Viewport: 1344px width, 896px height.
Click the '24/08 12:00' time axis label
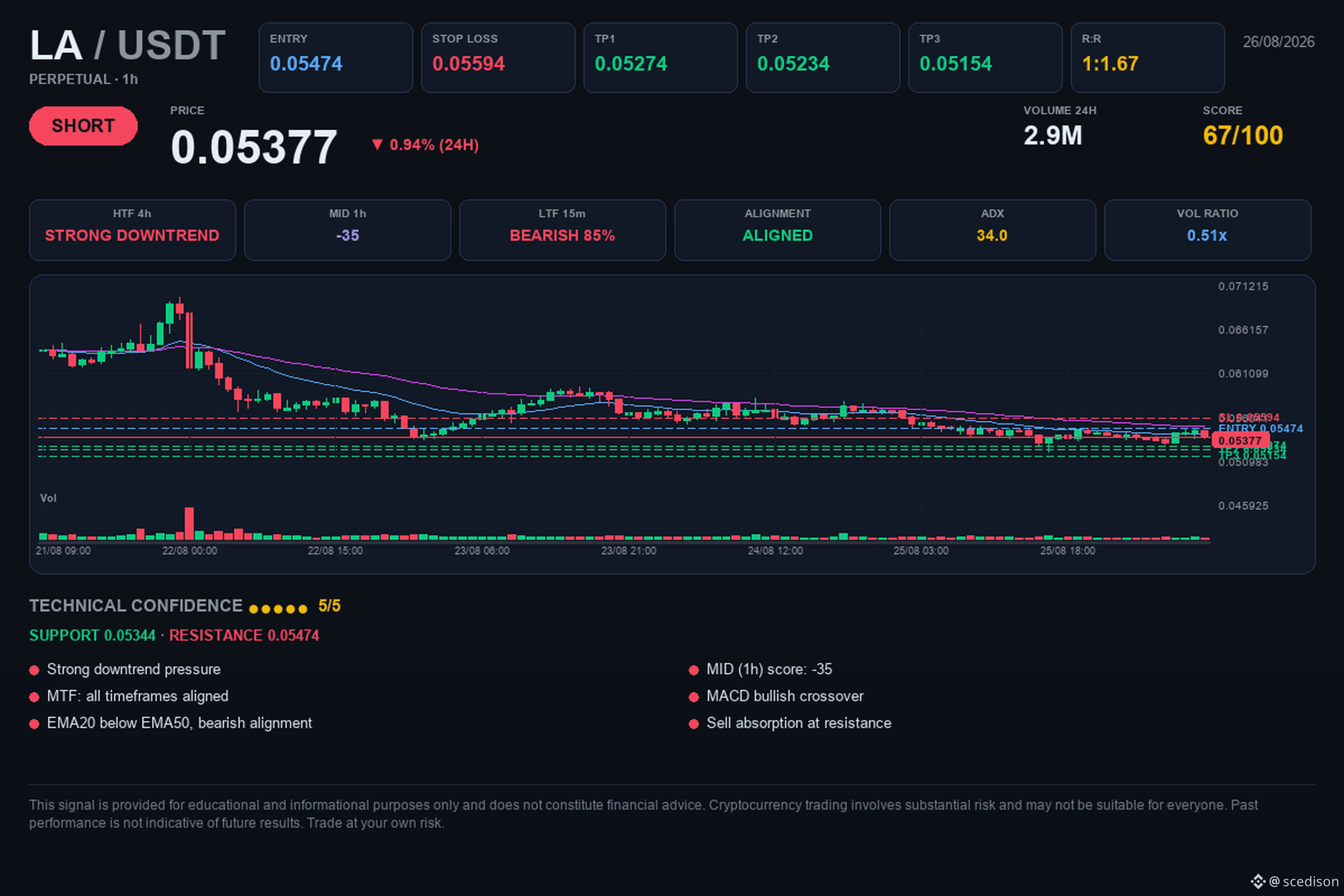(x=775, y=551)
